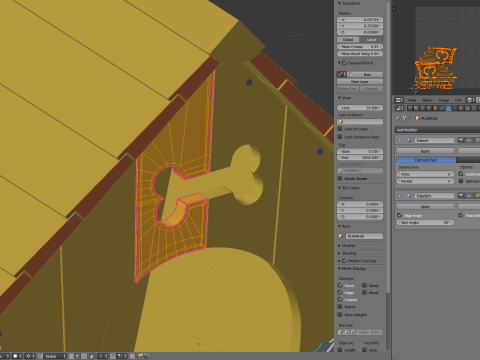Click the Item name field PLANK.06
The image size is (480, 360).
click(x=364, y=236)
